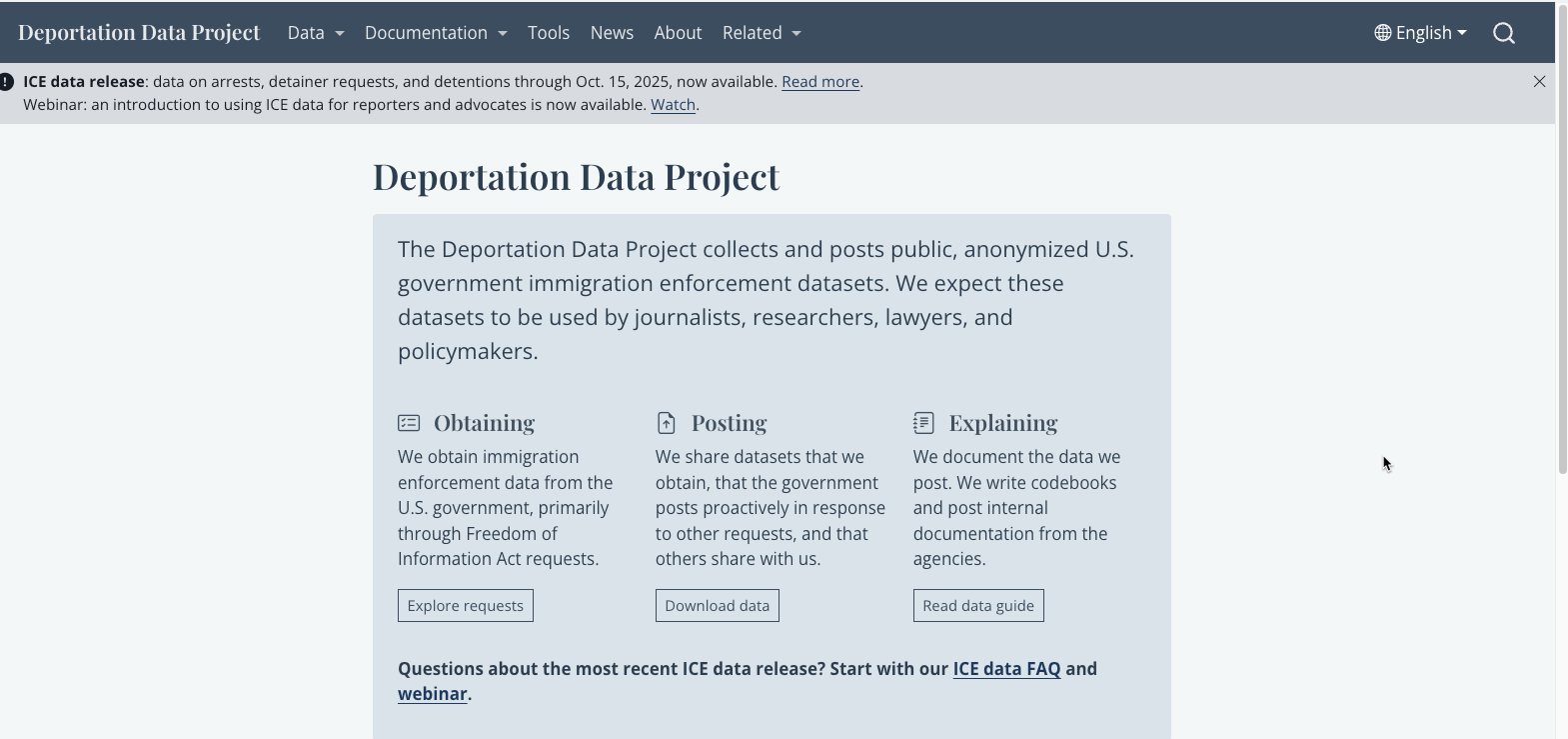This screenshot has height=739, width=1568.
Task: Navigate to the About page
Action: (x=678, y=33)
